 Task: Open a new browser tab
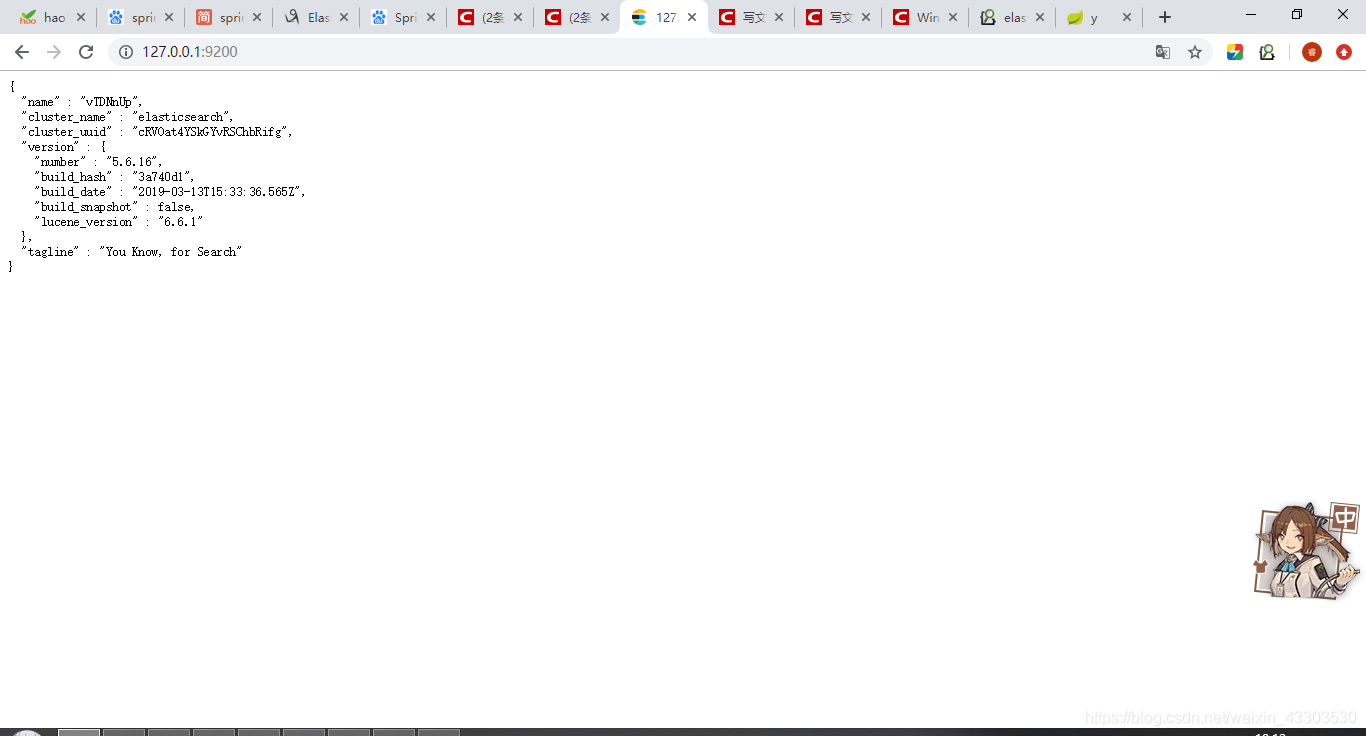click(x=1165, y=17)
